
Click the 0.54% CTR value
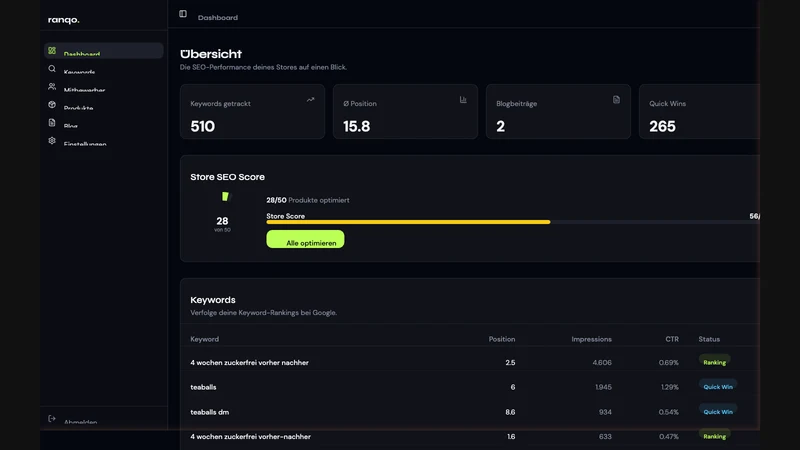[x=669, y=412]
